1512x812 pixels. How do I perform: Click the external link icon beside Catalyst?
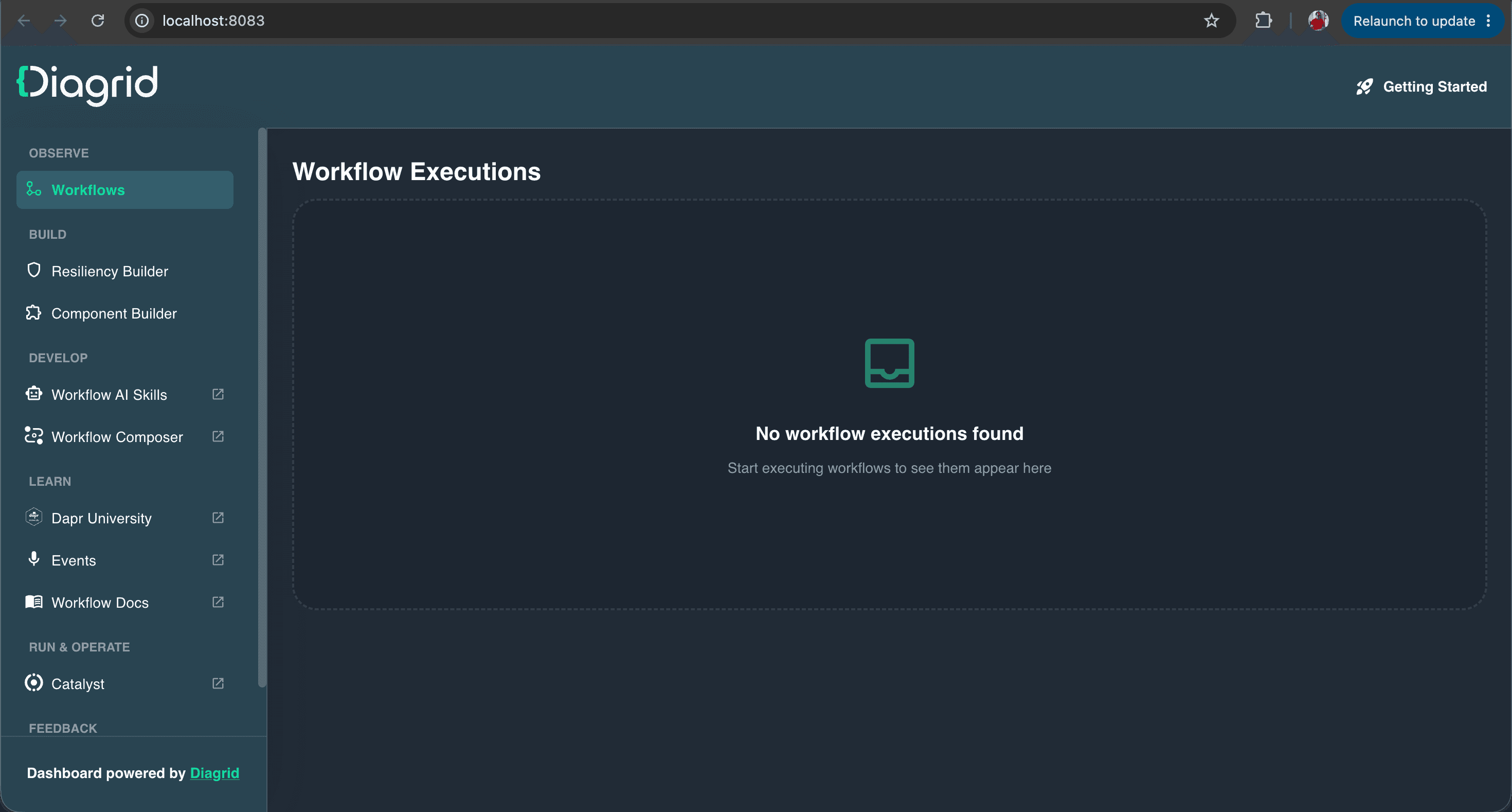click(x=218, y=683)
